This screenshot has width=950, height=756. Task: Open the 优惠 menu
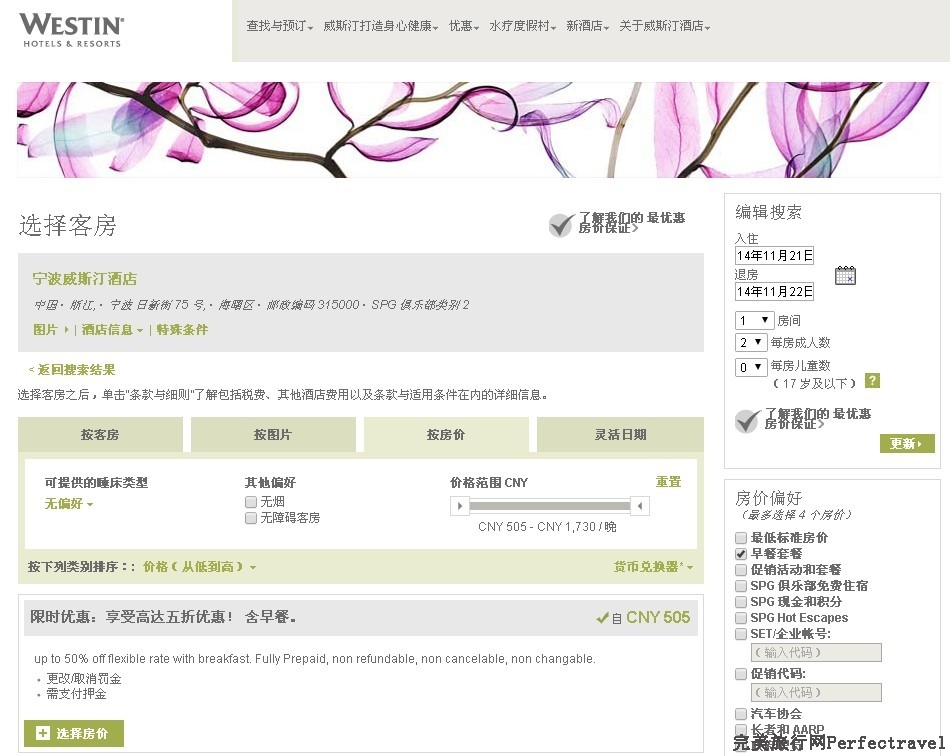(464, 26)
